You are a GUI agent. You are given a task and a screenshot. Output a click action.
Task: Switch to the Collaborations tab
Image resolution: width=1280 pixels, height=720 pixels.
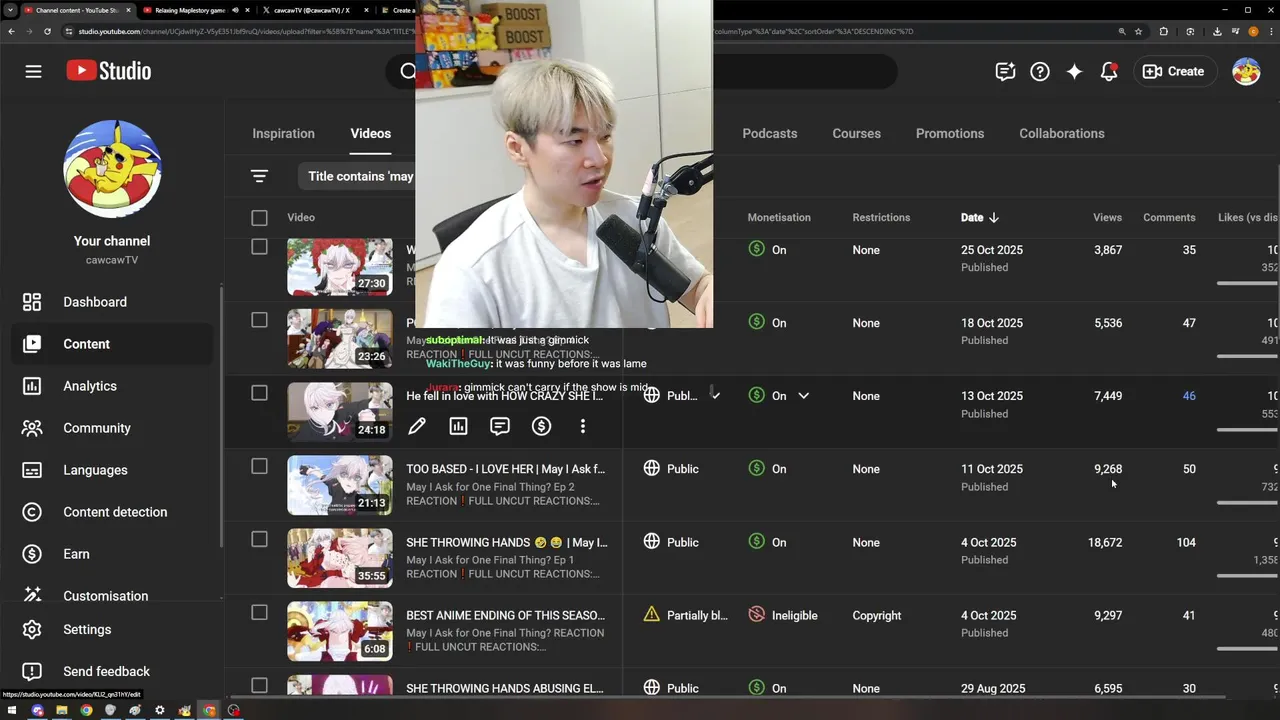point(1062,133)
